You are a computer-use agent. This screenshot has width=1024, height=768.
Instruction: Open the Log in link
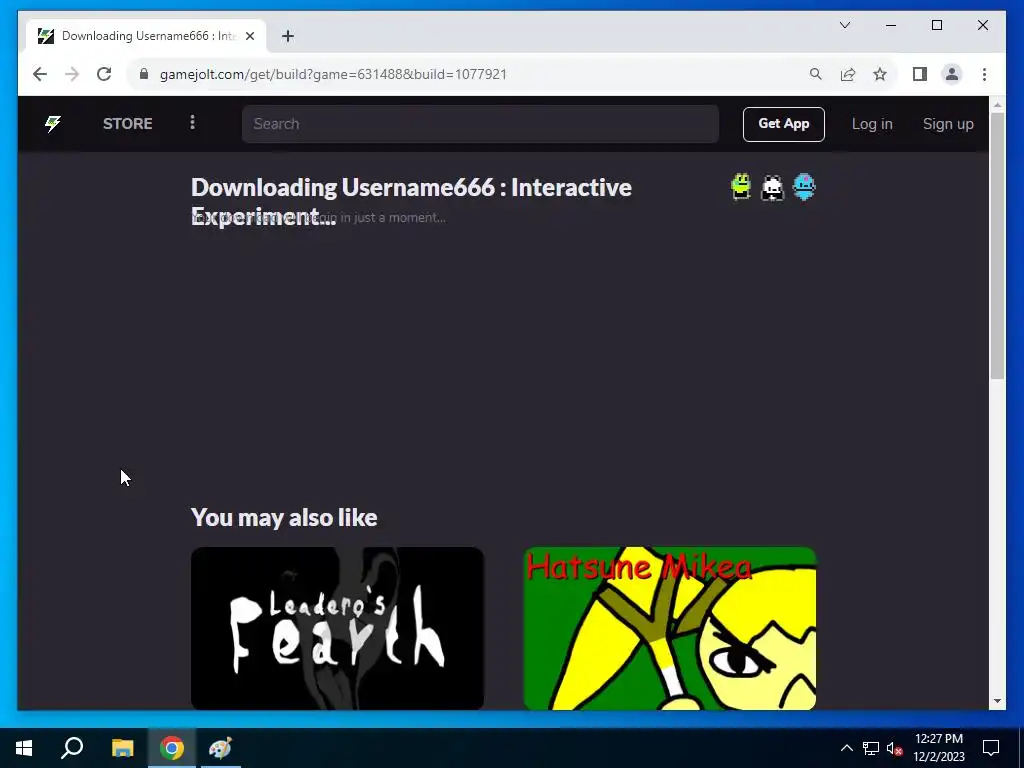(x=872, y=124)
